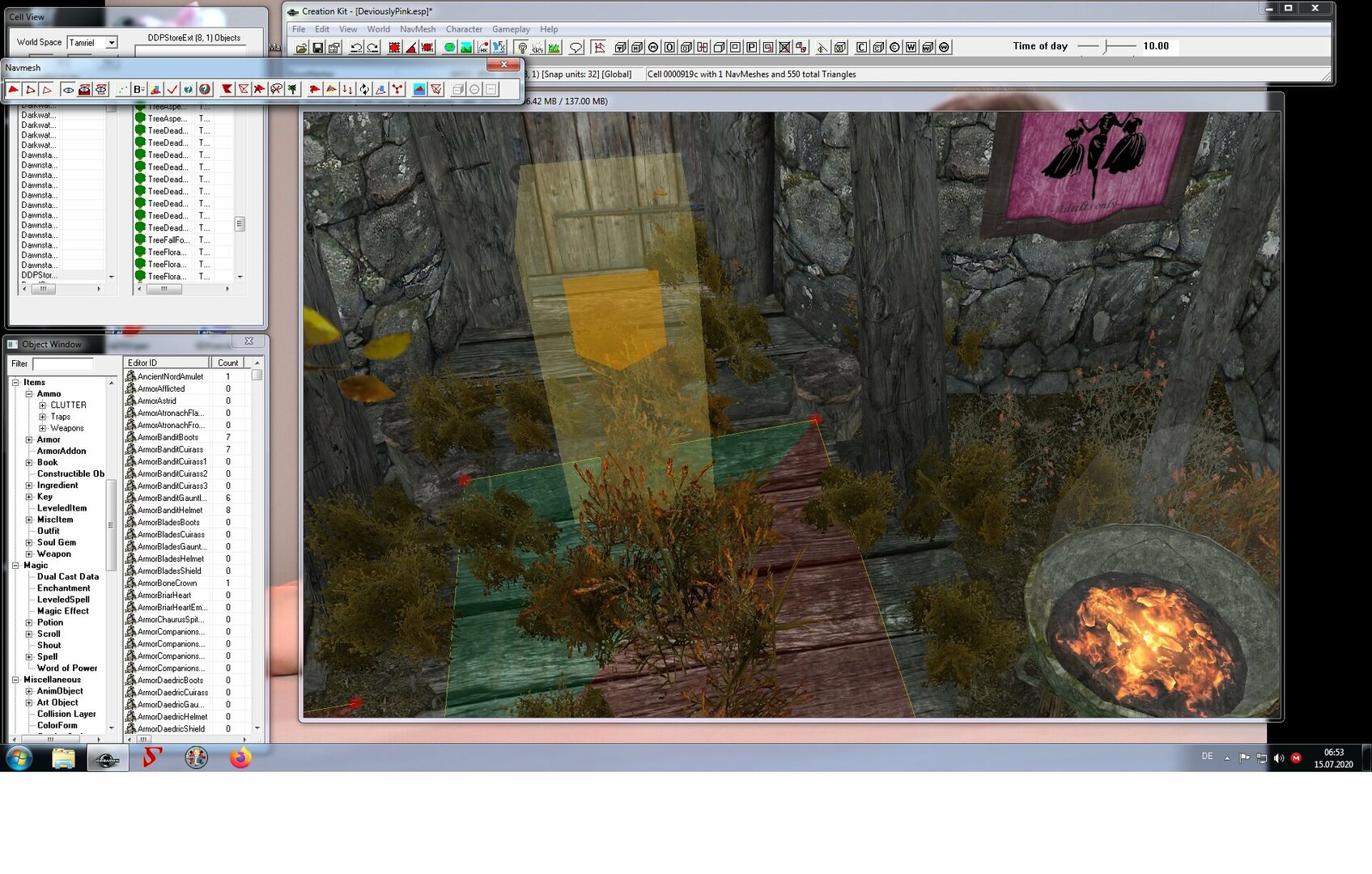This screenshot has width=1372, height=874.
Task: Save the plugin with the floppy disk icon
Action: point(317,48)
